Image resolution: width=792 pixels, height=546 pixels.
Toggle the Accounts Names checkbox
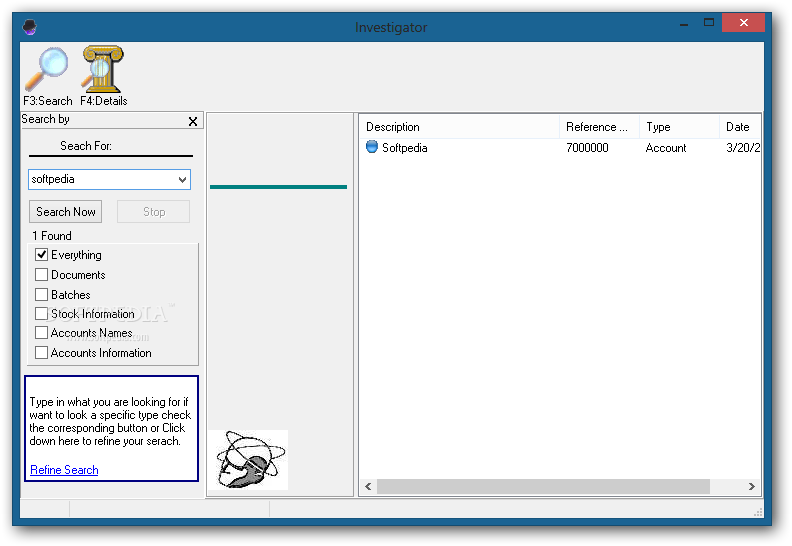tap(41, 333)
